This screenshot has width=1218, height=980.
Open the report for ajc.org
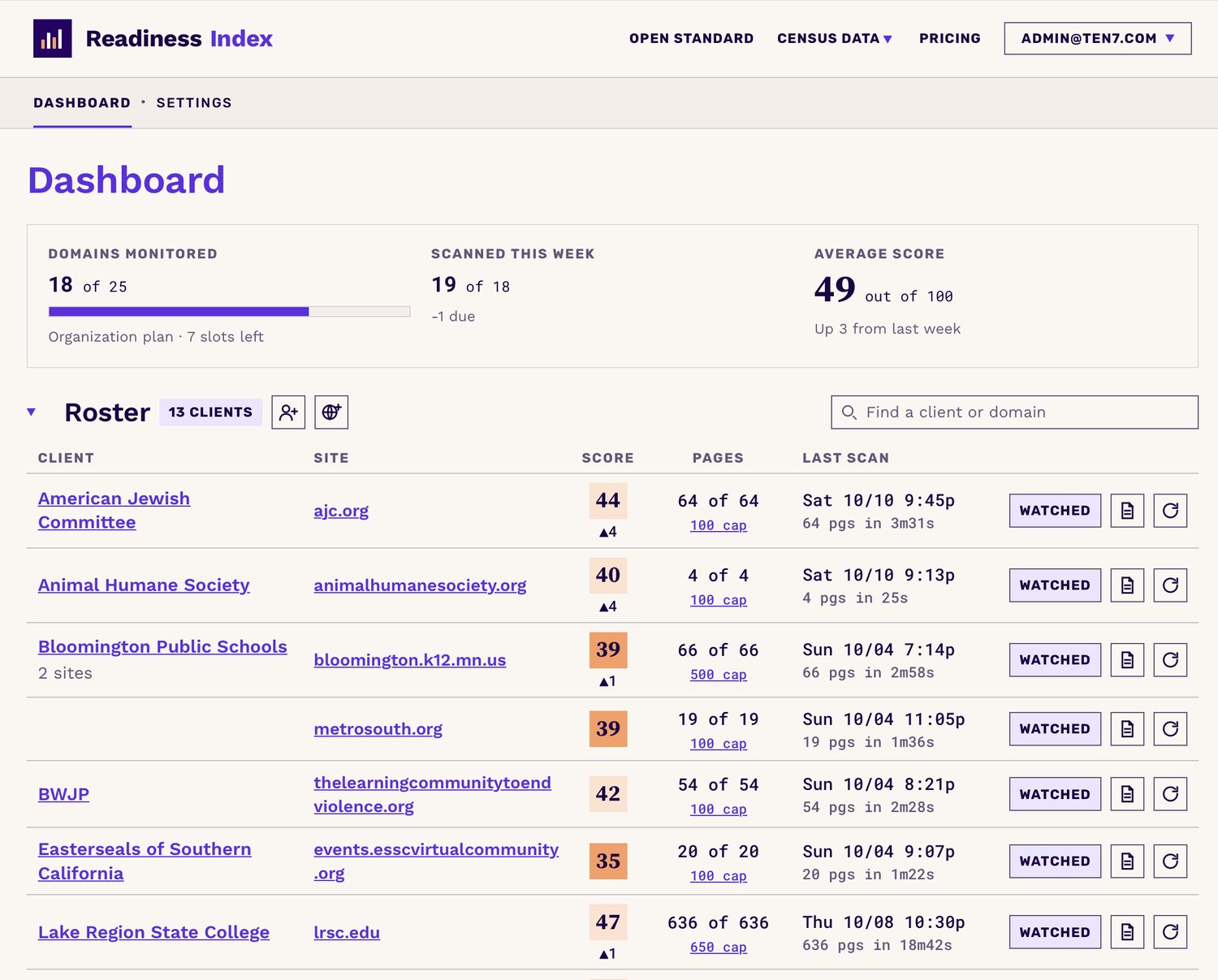1127,511
